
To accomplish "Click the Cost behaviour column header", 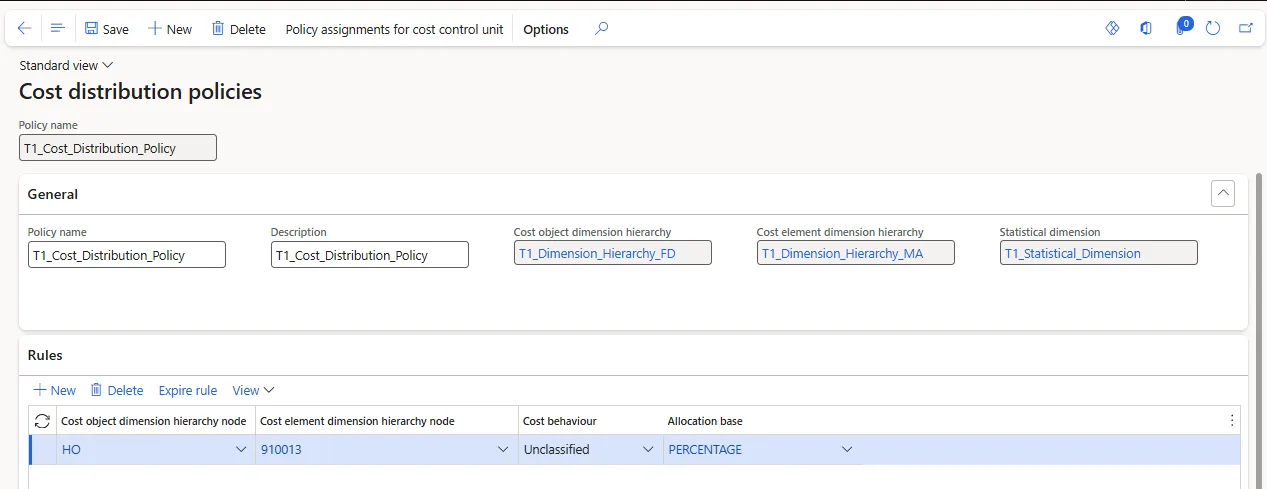I will (560, 421).
